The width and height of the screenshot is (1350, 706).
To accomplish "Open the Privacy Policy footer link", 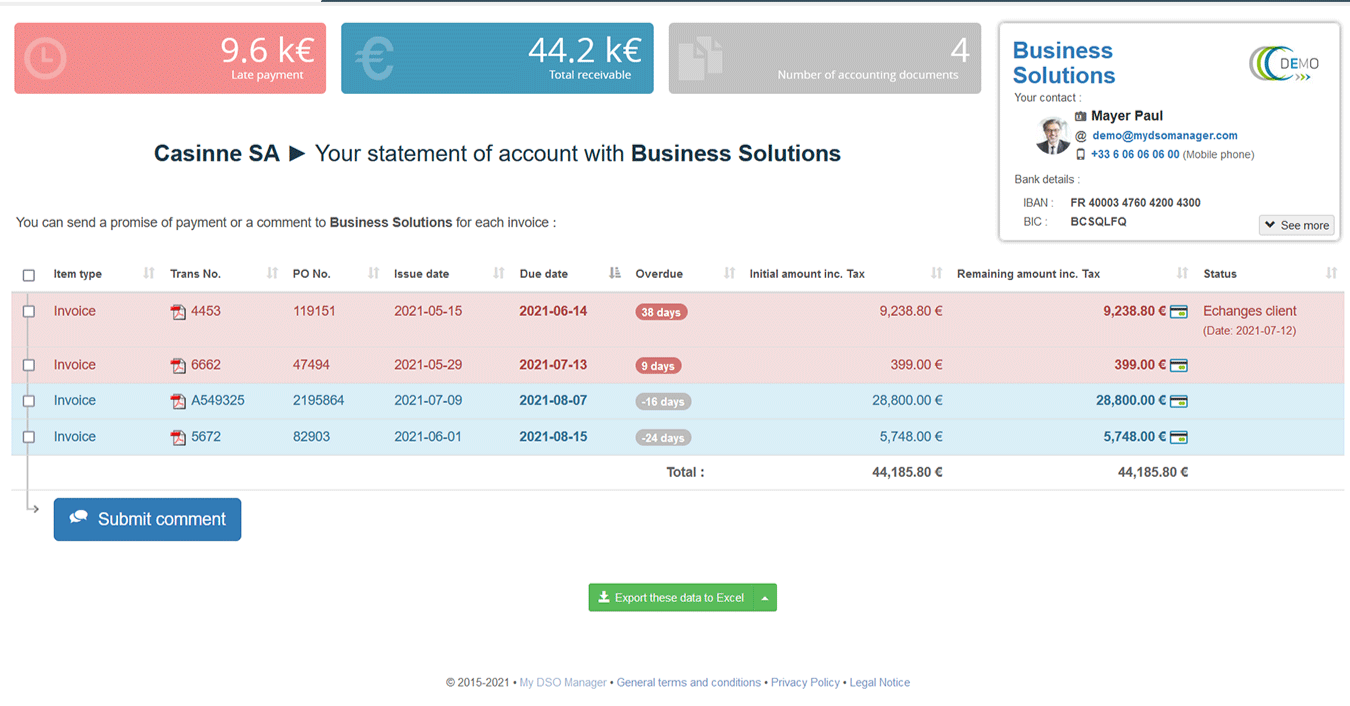I will 805,683.
